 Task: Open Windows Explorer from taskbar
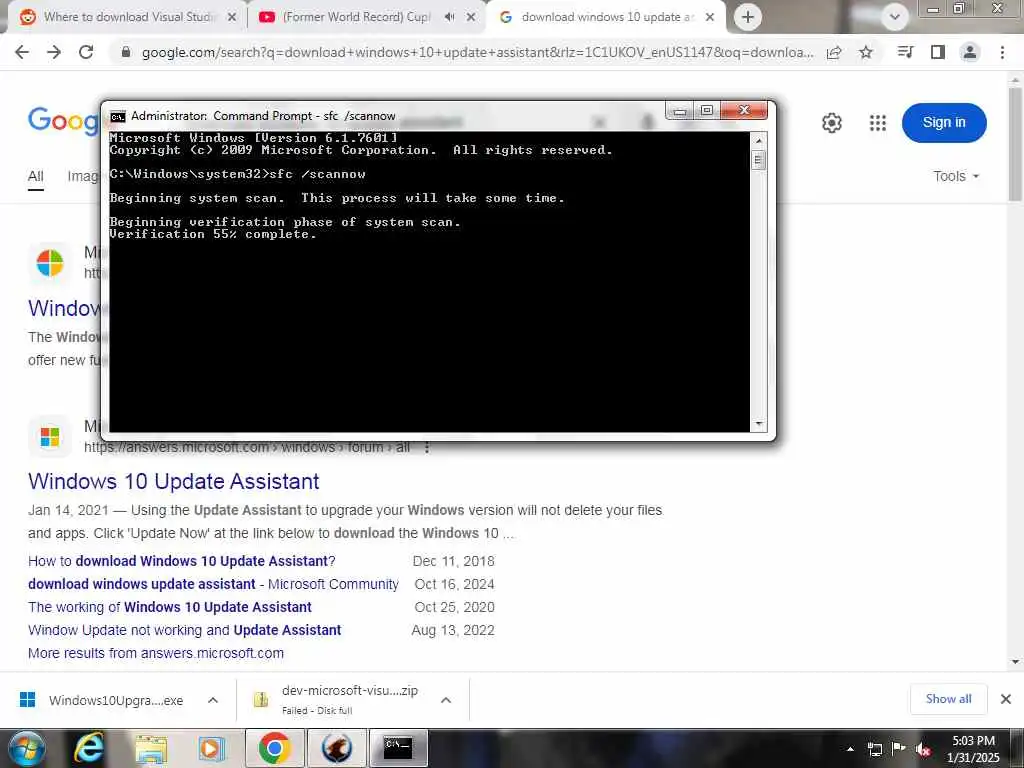151,749
